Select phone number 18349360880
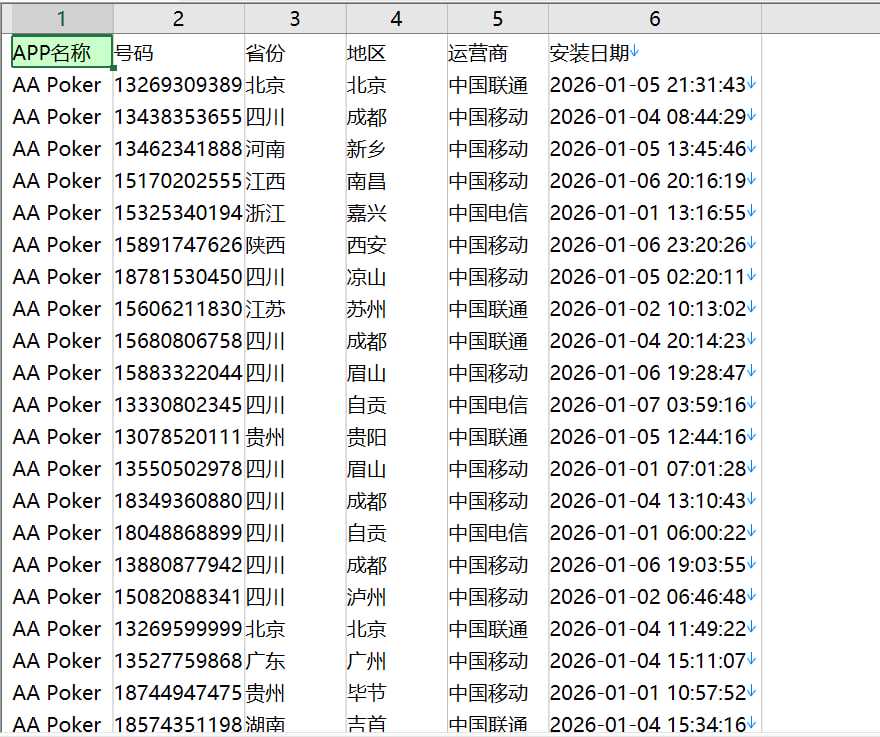The height and width of the screenshot is (737, 880). [178, 501]
